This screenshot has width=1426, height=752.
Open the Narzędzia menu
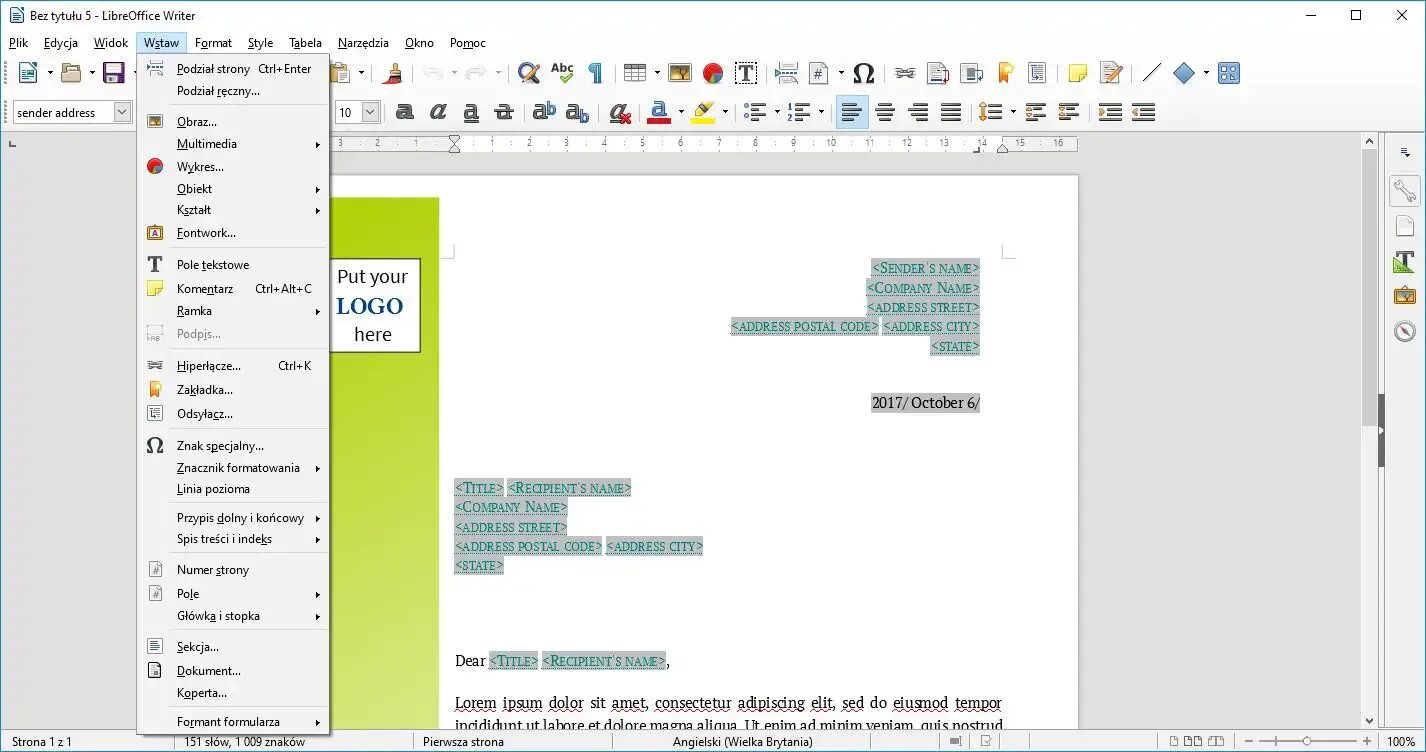point(363,43)
